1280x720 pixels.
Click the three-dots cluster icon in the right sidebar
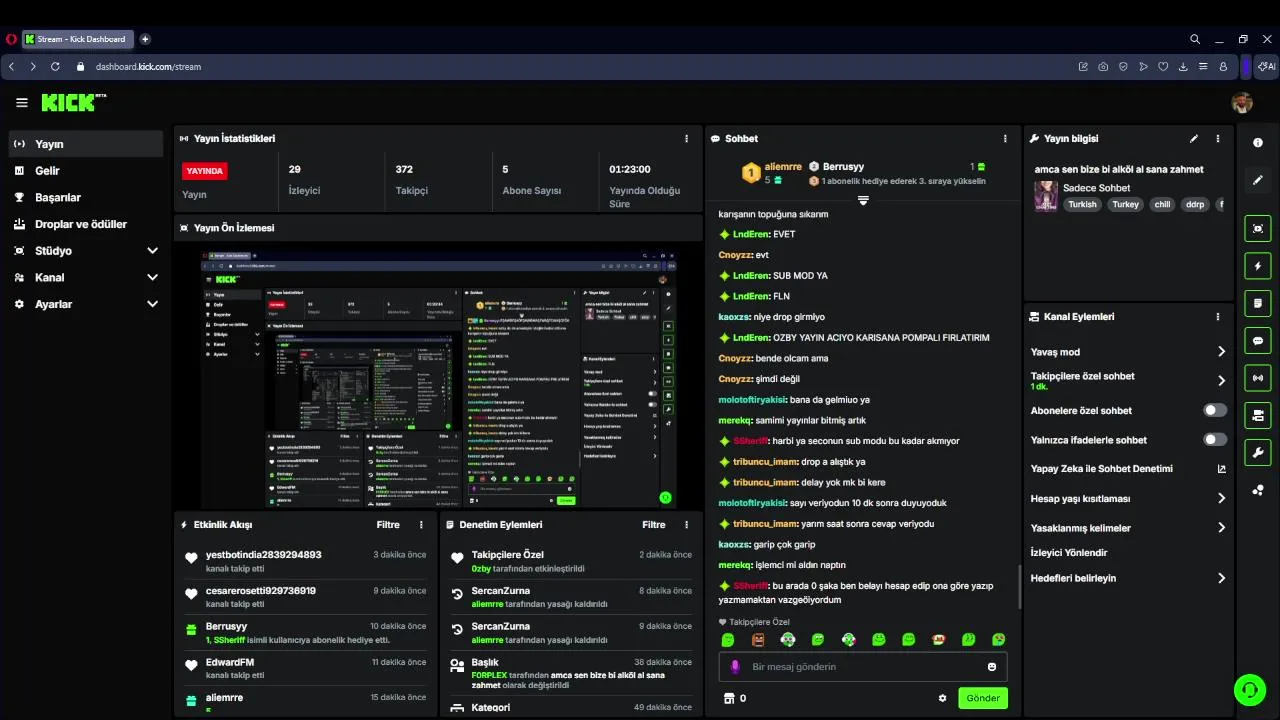coord(1258,490)
